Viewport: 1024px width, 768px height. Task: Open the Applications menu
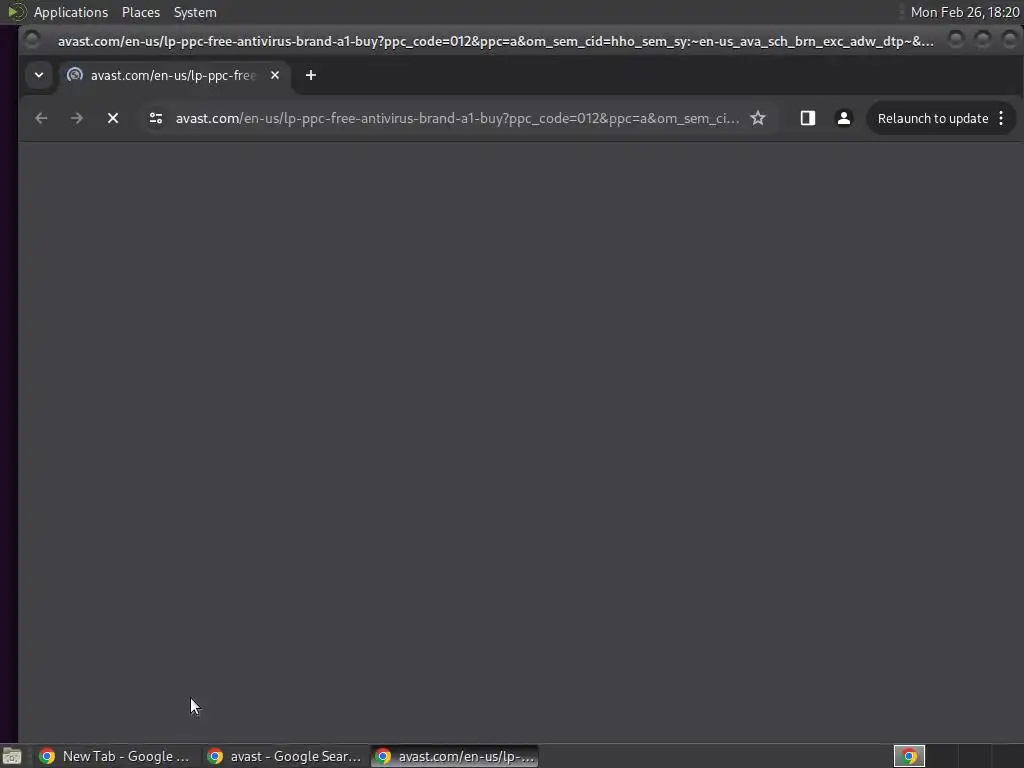point(71,12)
